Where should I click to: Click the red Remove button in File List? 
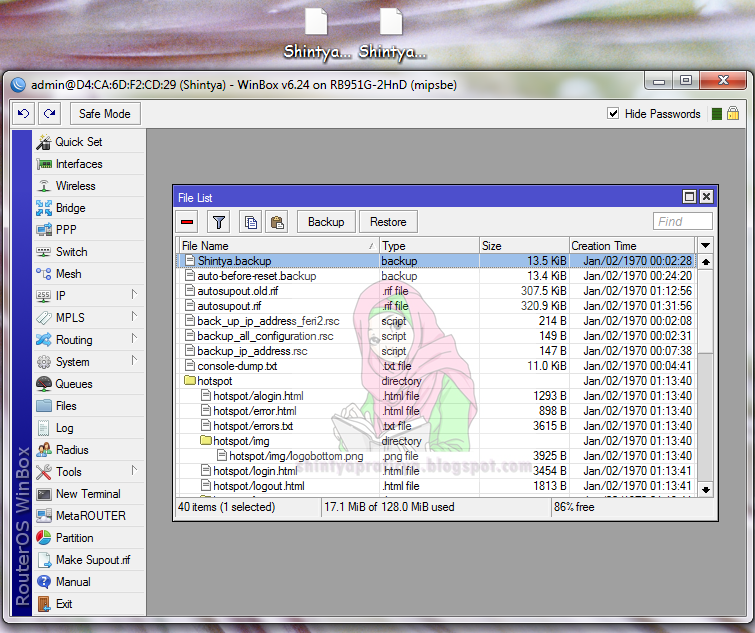(x=187, y=222)
